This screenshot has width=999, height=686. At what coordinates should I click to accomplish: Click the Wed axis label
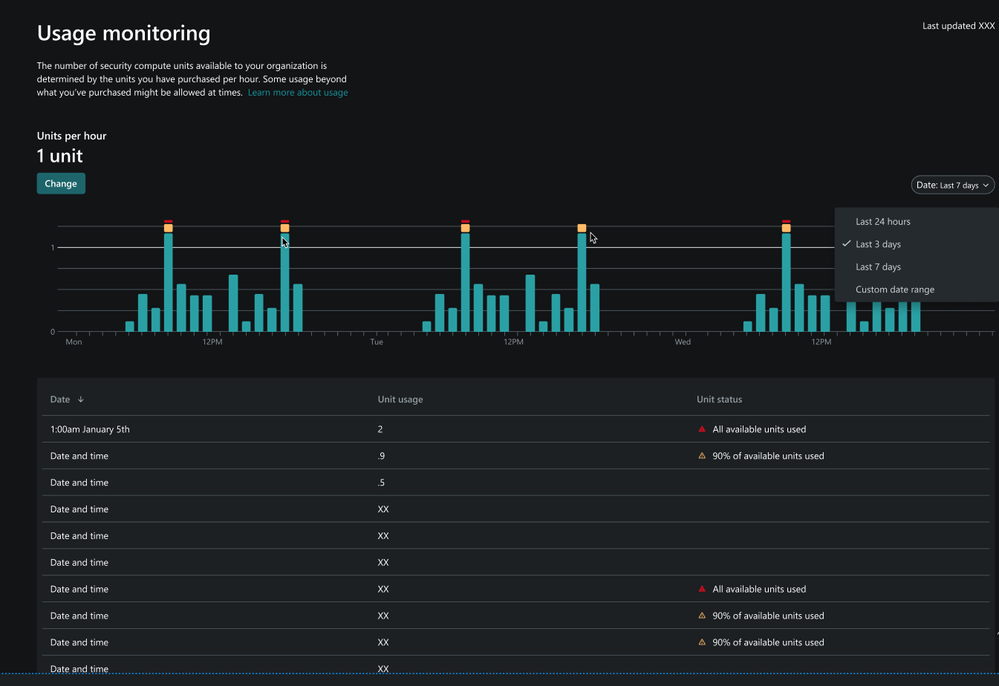pyautogui.click(x=682, y=342)
